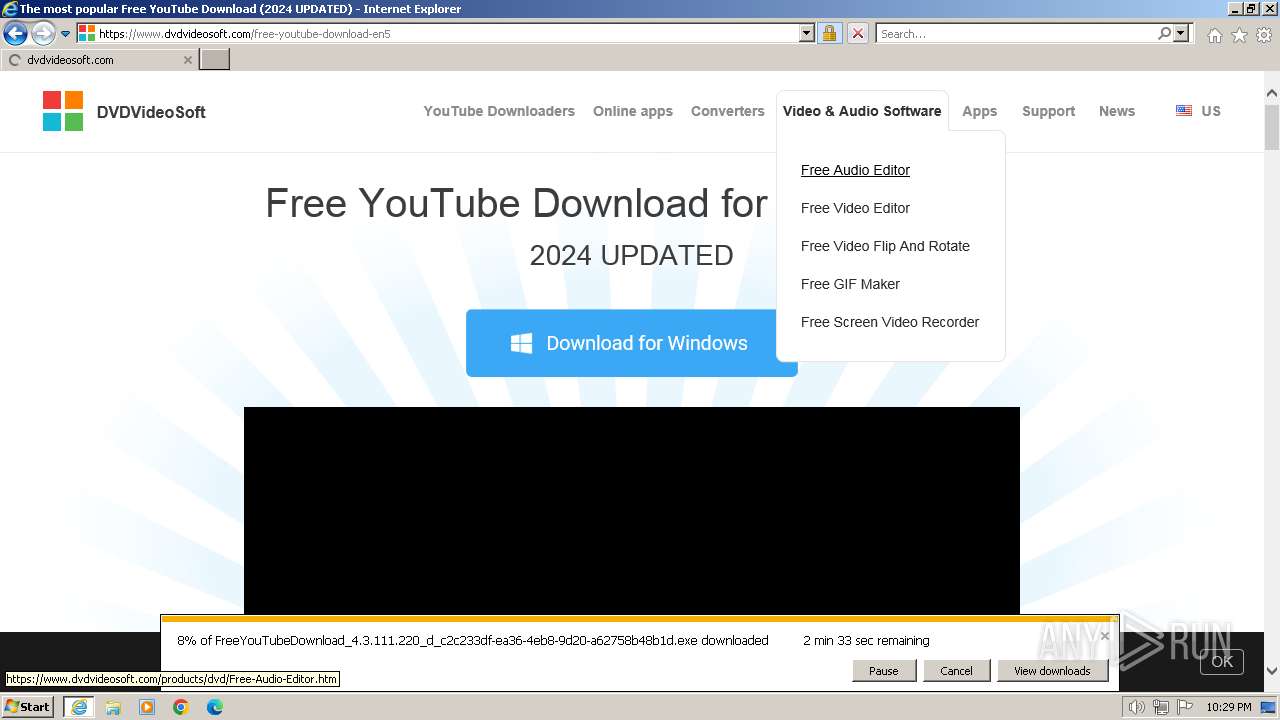Open Free Audio Editor link

coord(856,170)
